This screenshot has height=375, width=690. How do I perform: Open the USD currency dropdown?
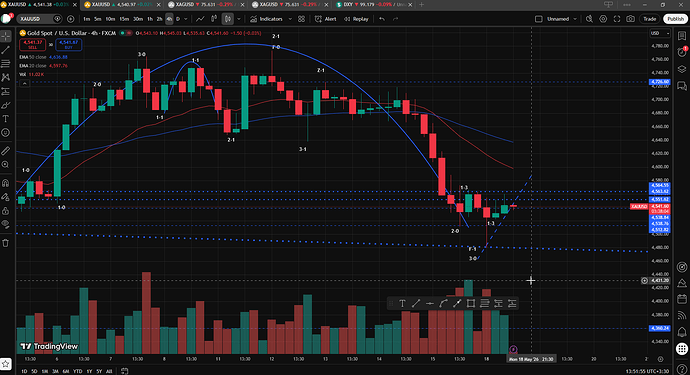(660, 33)
